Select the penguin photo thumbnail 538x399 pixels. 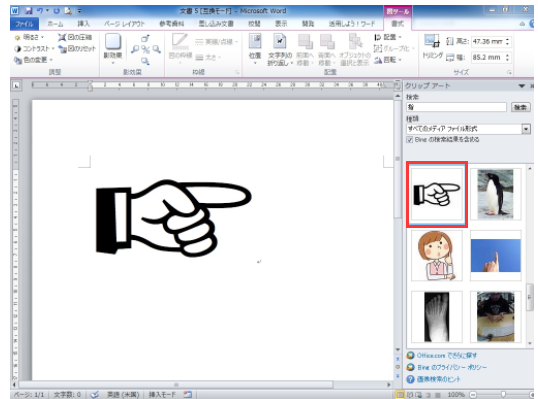[496, 193]
